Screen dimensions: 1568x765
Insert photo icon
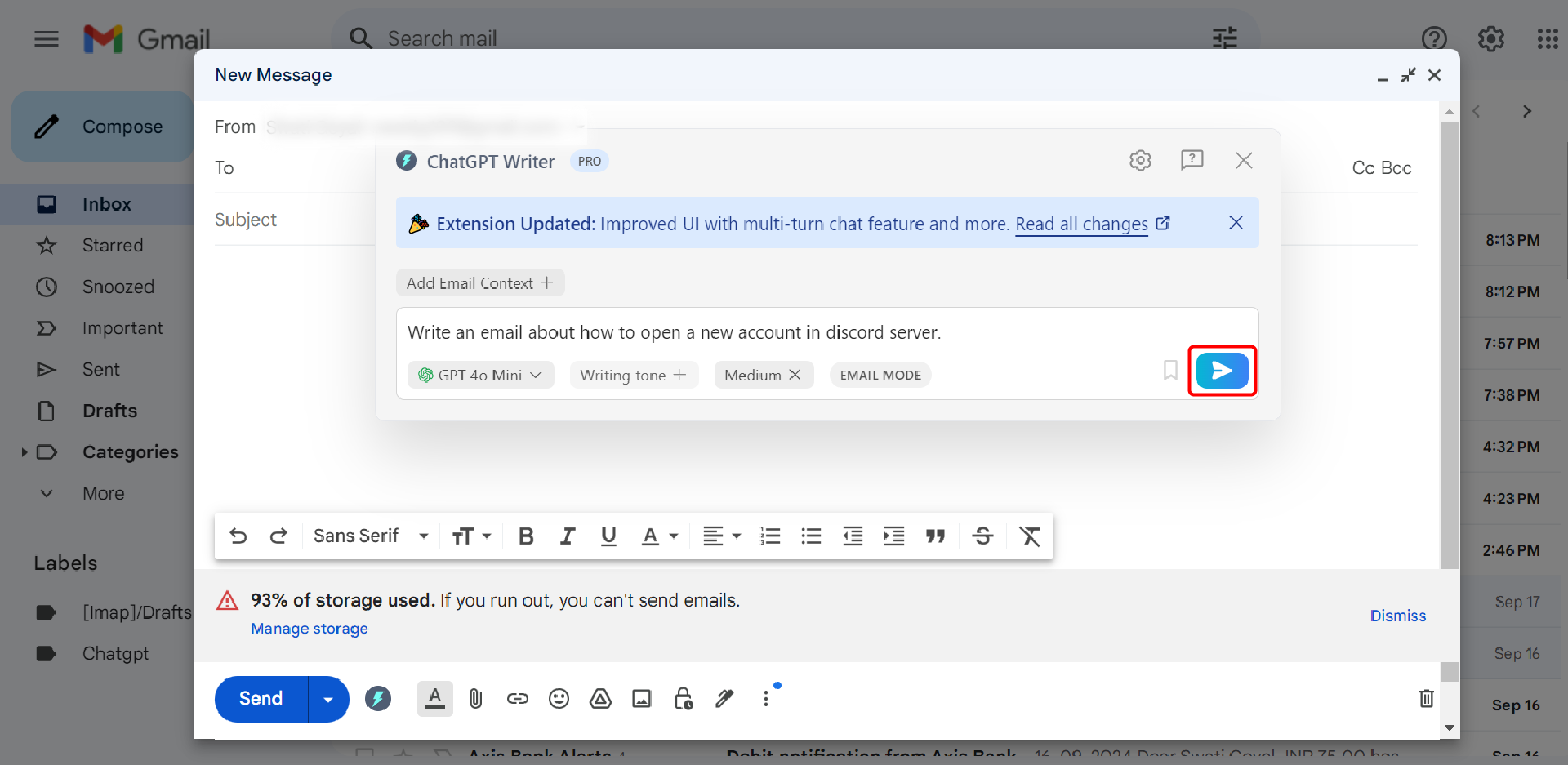coord(642,698)
